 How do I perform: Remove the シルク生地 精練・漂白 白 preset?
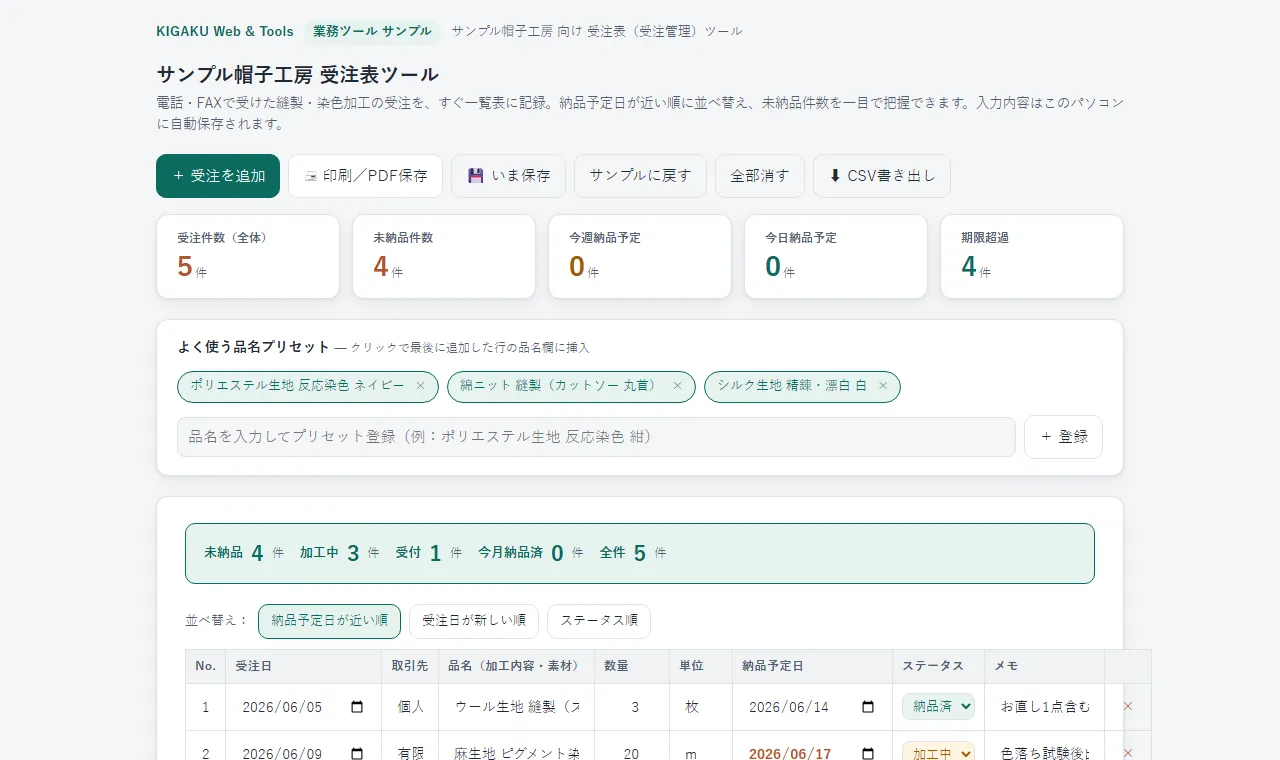click(882, 386)
